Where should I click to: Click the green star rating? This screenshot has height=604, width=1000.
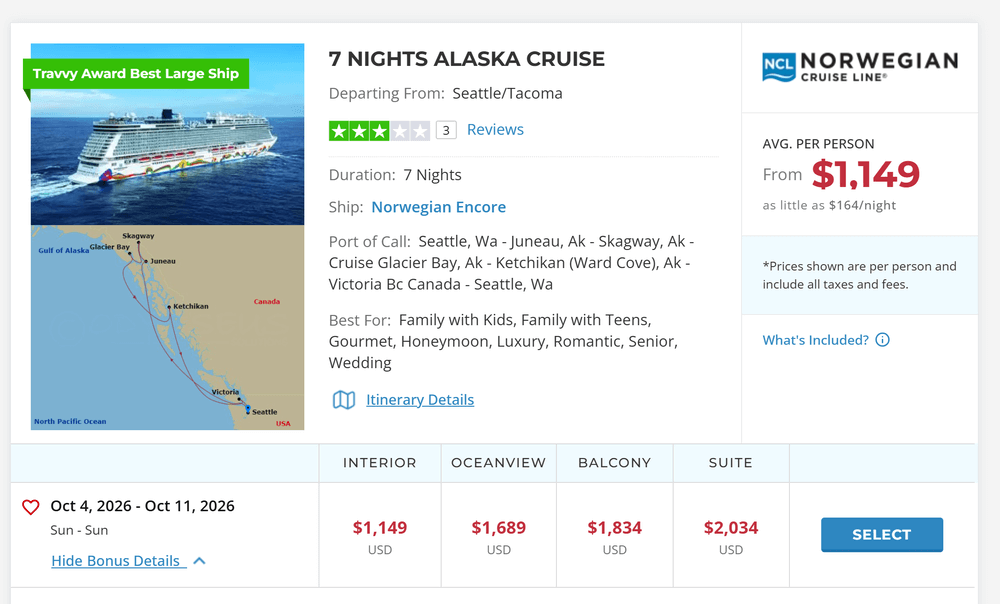click(x=379, y=131)
